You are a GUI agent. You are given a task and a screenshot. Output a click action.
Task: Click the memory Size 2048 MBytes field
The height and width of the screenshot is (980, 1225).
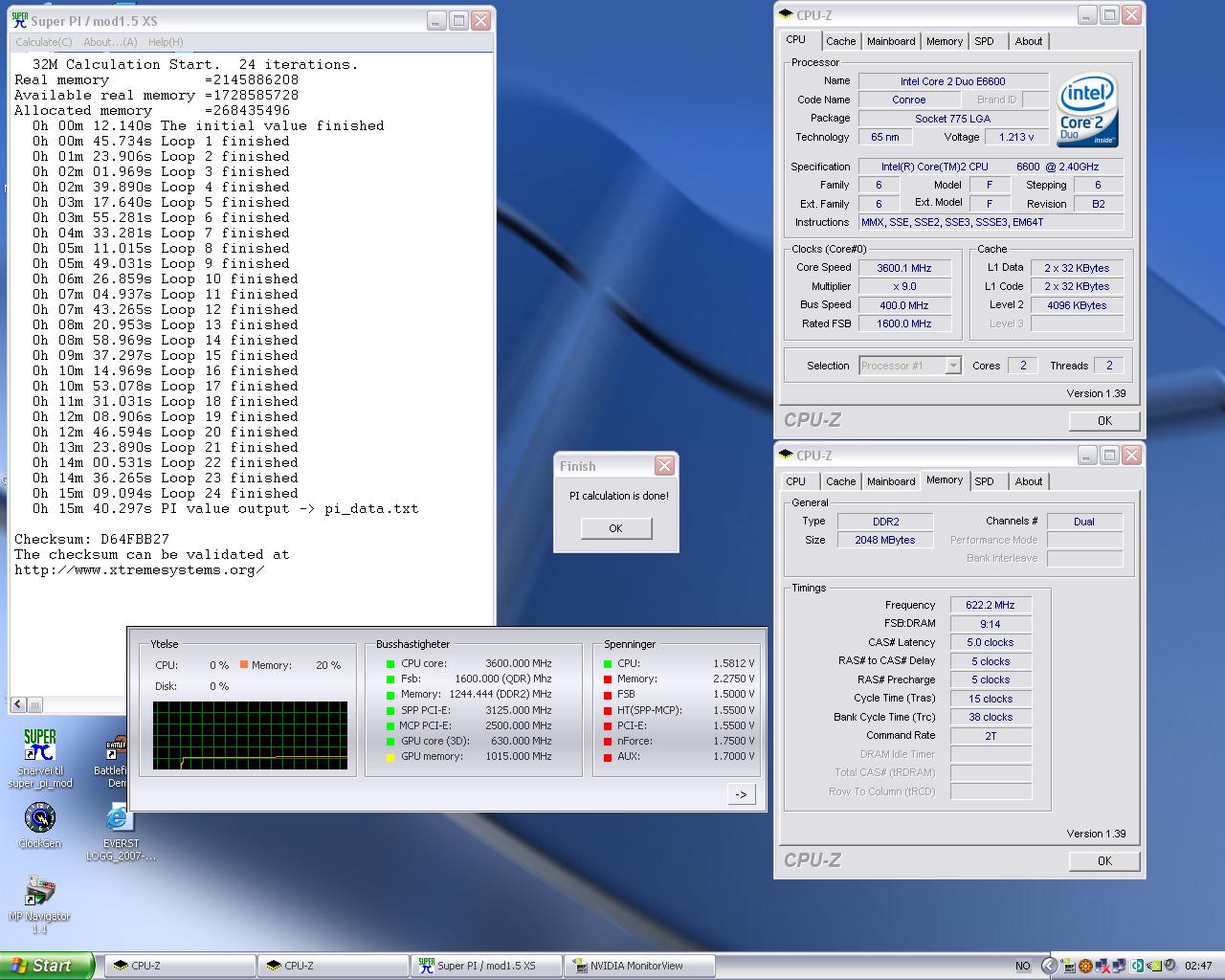click(884, 540)
